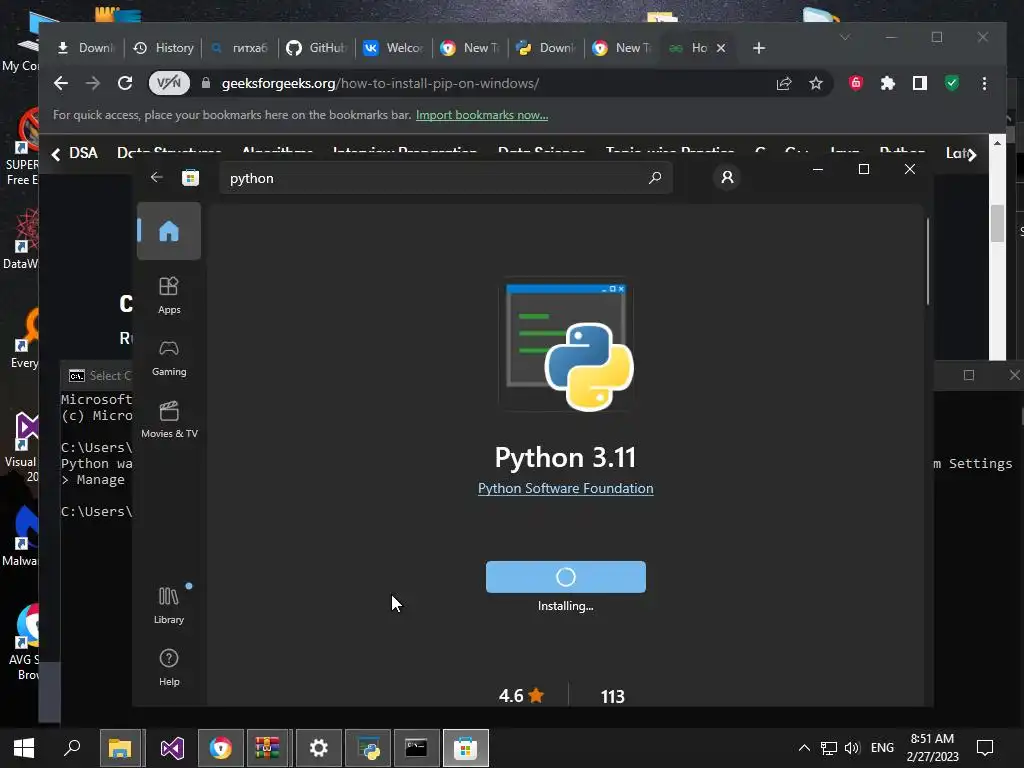Viewport: 1024px width, 768px height.
Task: Click the Chrome address bar URL
Action: (380, 84)
